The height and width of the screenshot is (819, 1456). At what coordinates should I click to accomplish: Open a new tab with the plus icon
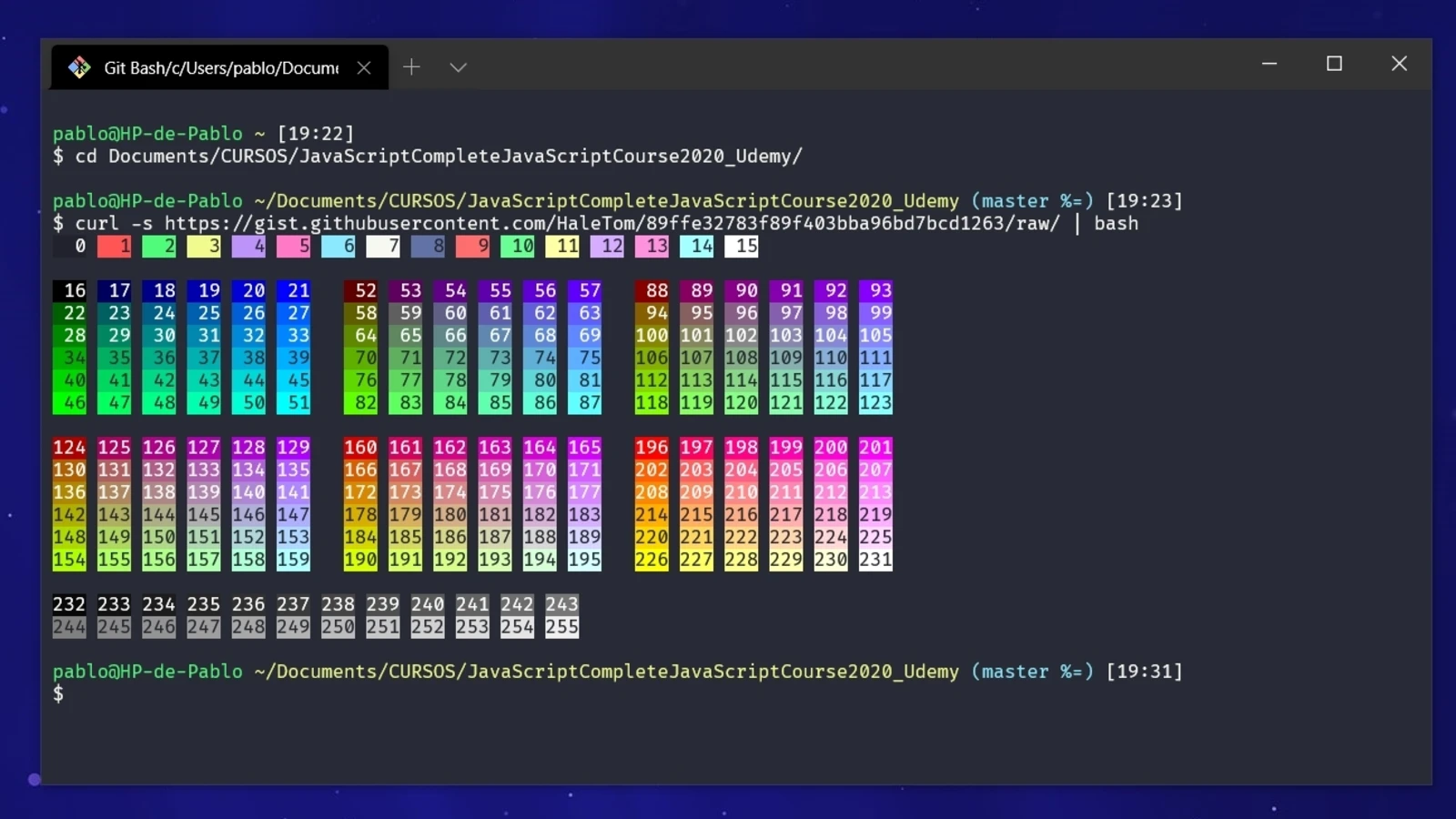(411, 67)
